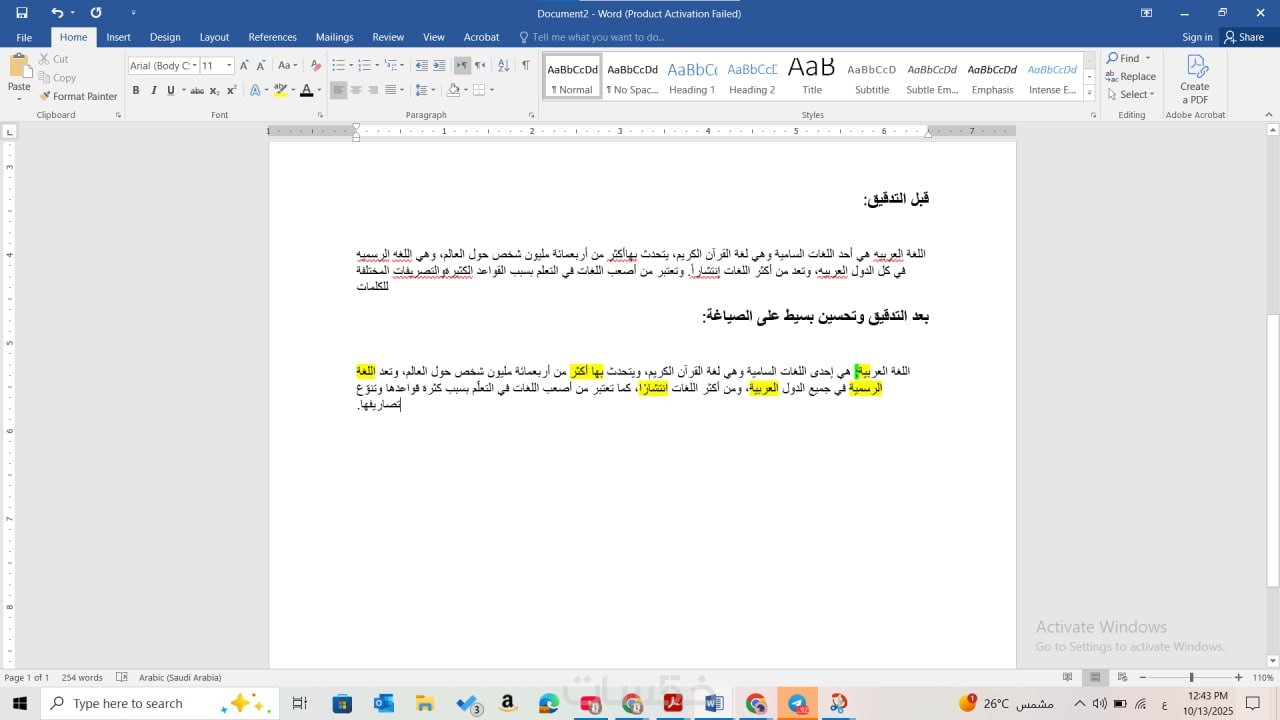Image resolution: width=1280 pixels, height=720 pixels.
Task: Apply the Heading 1 style
Action: [x=692, y=76]
